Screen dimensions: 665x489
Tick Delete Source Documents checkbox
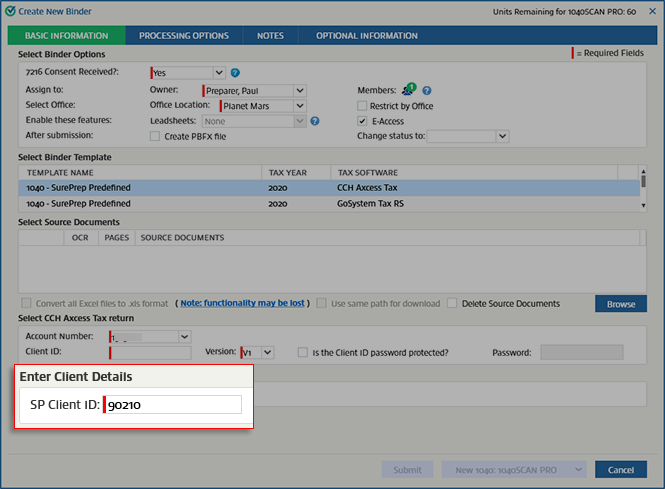tap(453, 303)
